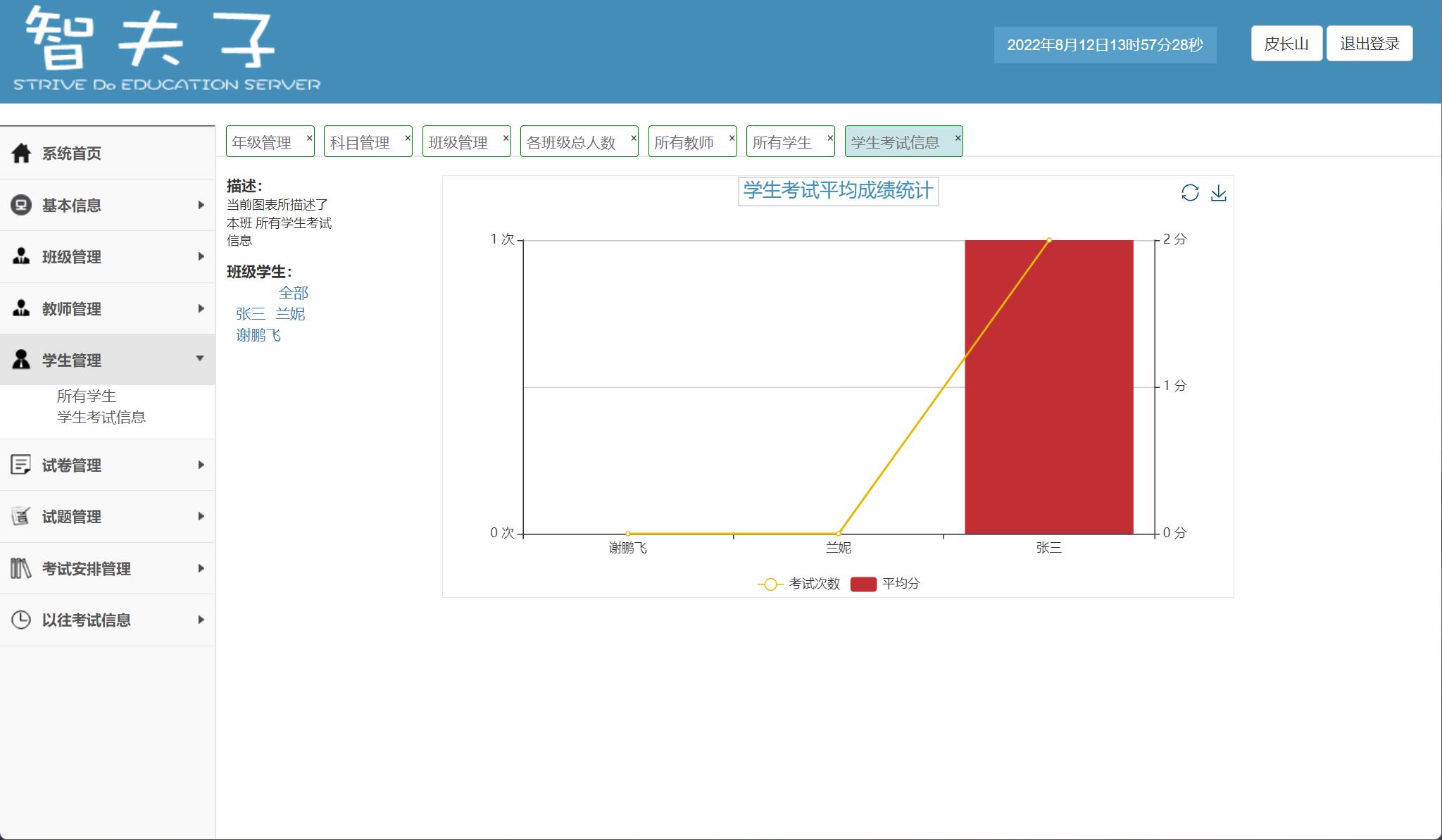Open the 各班级总人数 tab
Image resolution: width=1442 pixels, height=840 pixels.
click(x=571, y=142)
